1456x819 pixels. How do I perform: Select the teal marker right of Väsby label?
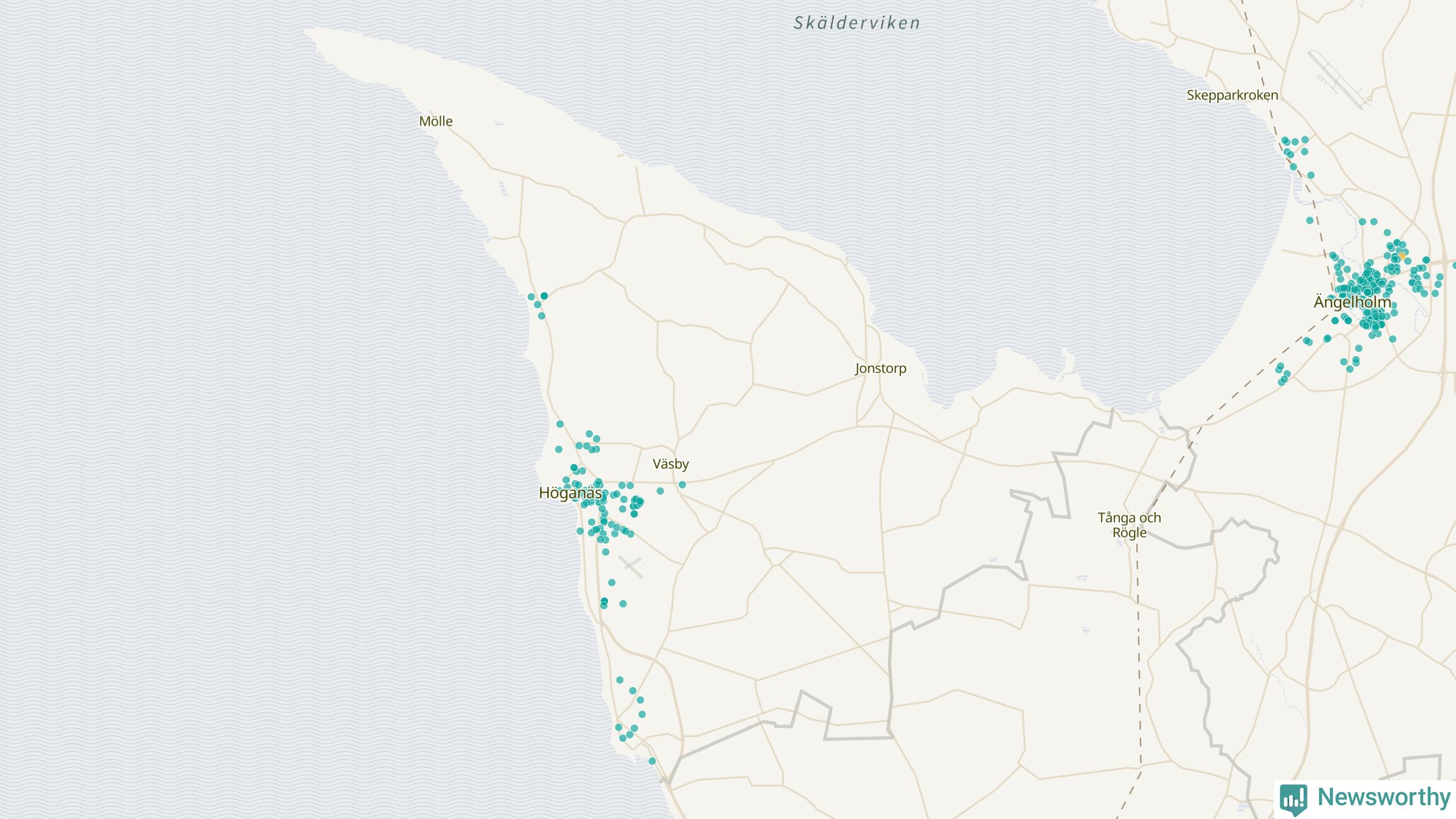pos(682,485)
